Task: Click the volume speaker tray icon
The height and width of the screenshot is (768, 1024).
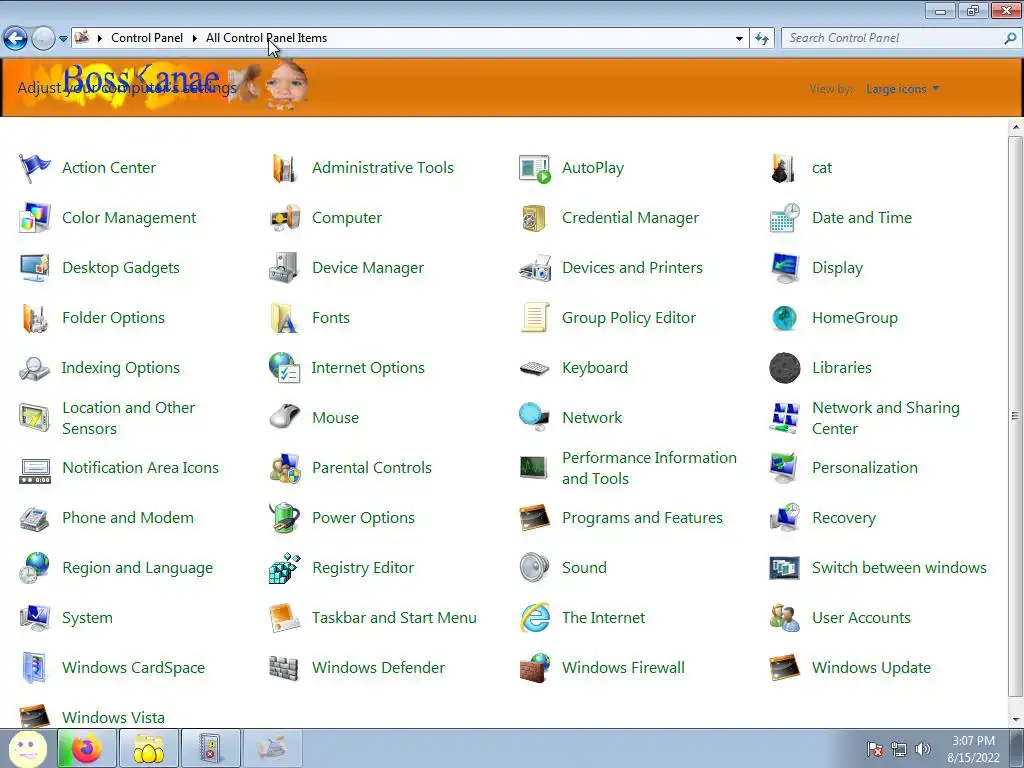Action: click(923, 749)
